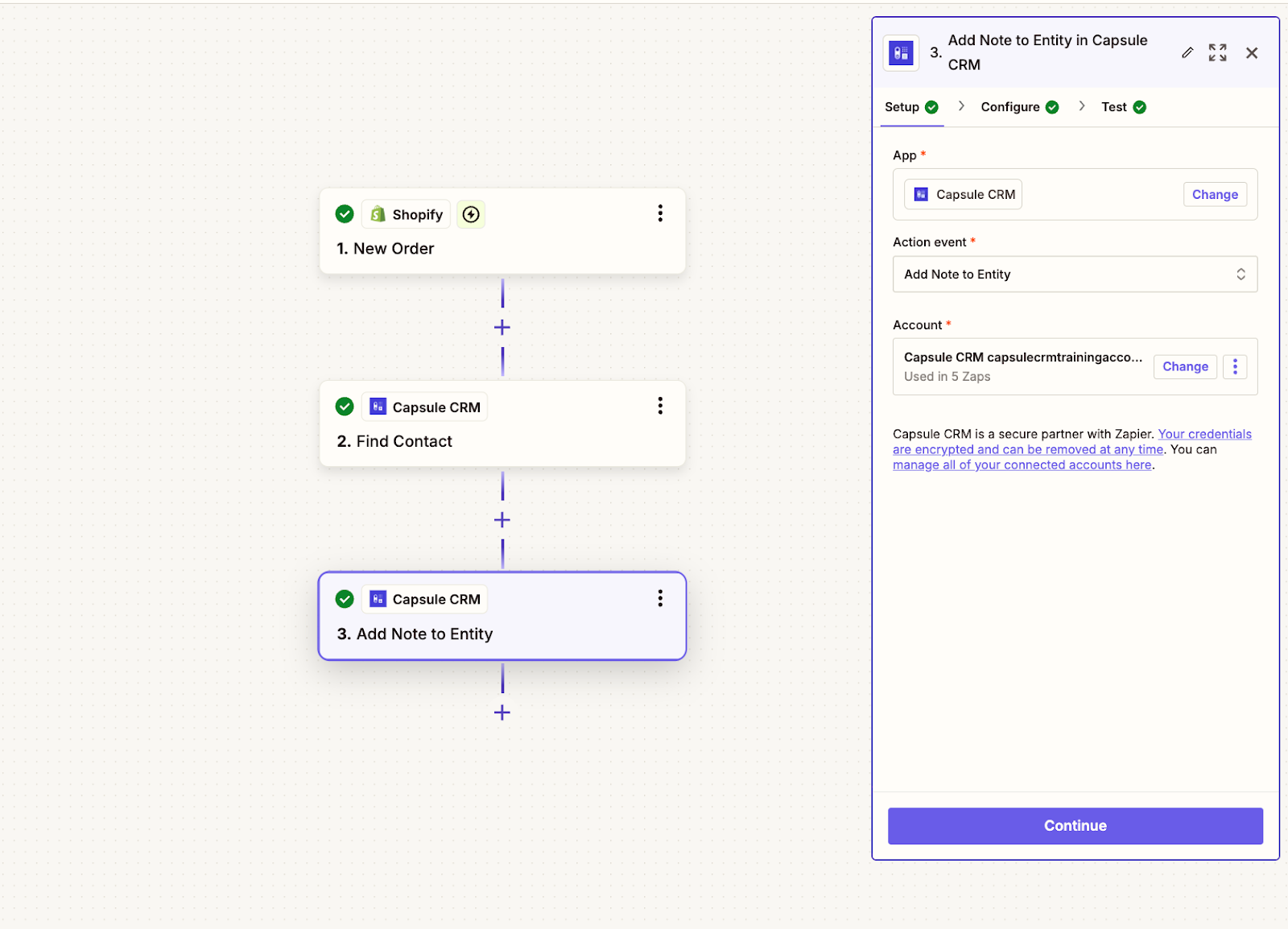The height and width of the screenshot is (929, 1288).
Task: Click the 'Action event' field label
Action: pos(929,242)
